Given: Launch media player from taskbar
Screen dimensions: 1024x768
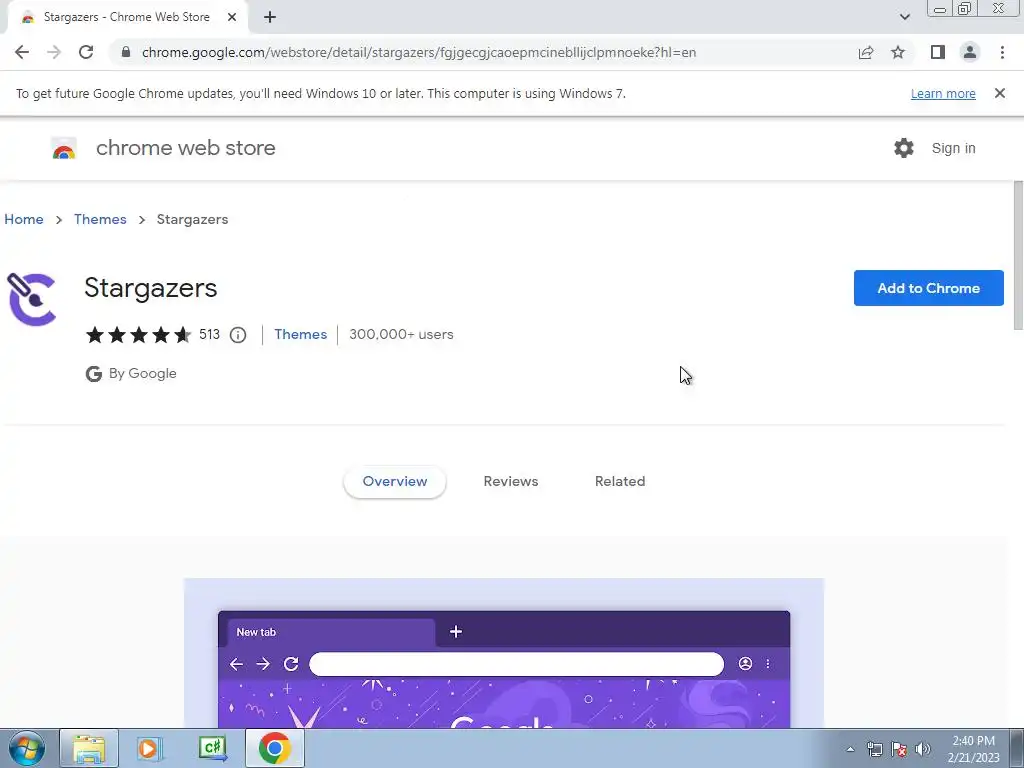Looking at the screenshot, I should pyautogui.click(x=150, y=748).
